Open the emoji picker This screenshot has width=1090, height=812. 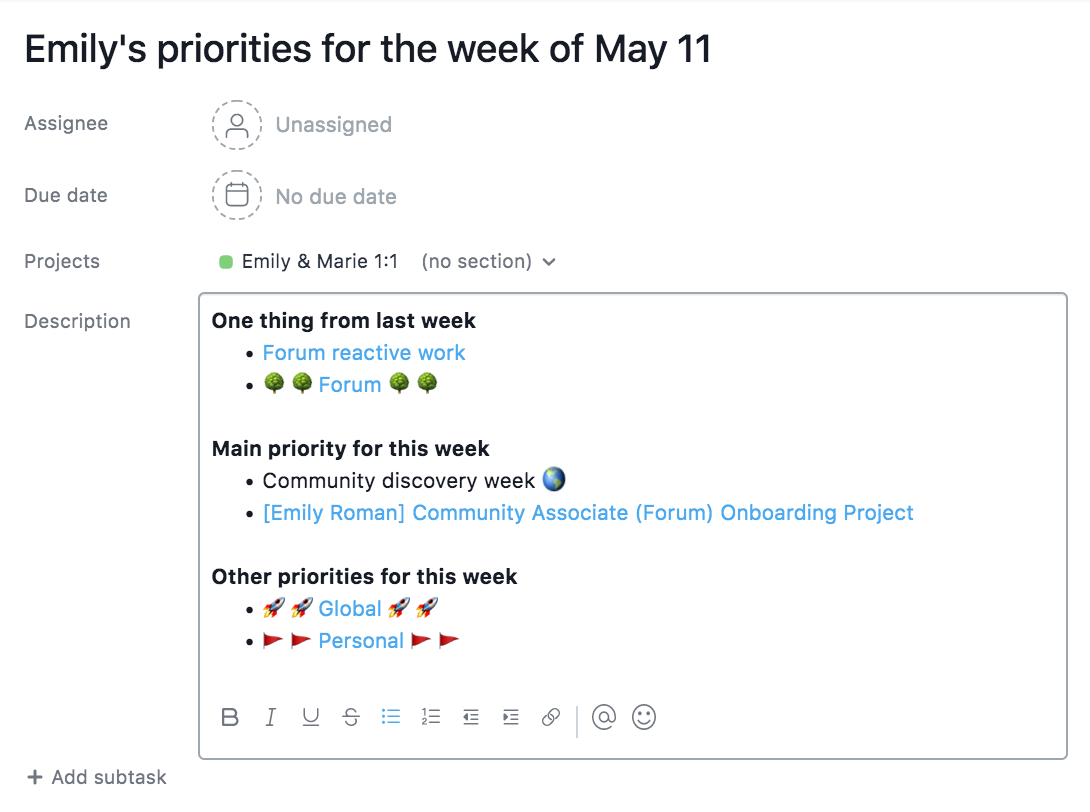point(645,717)
